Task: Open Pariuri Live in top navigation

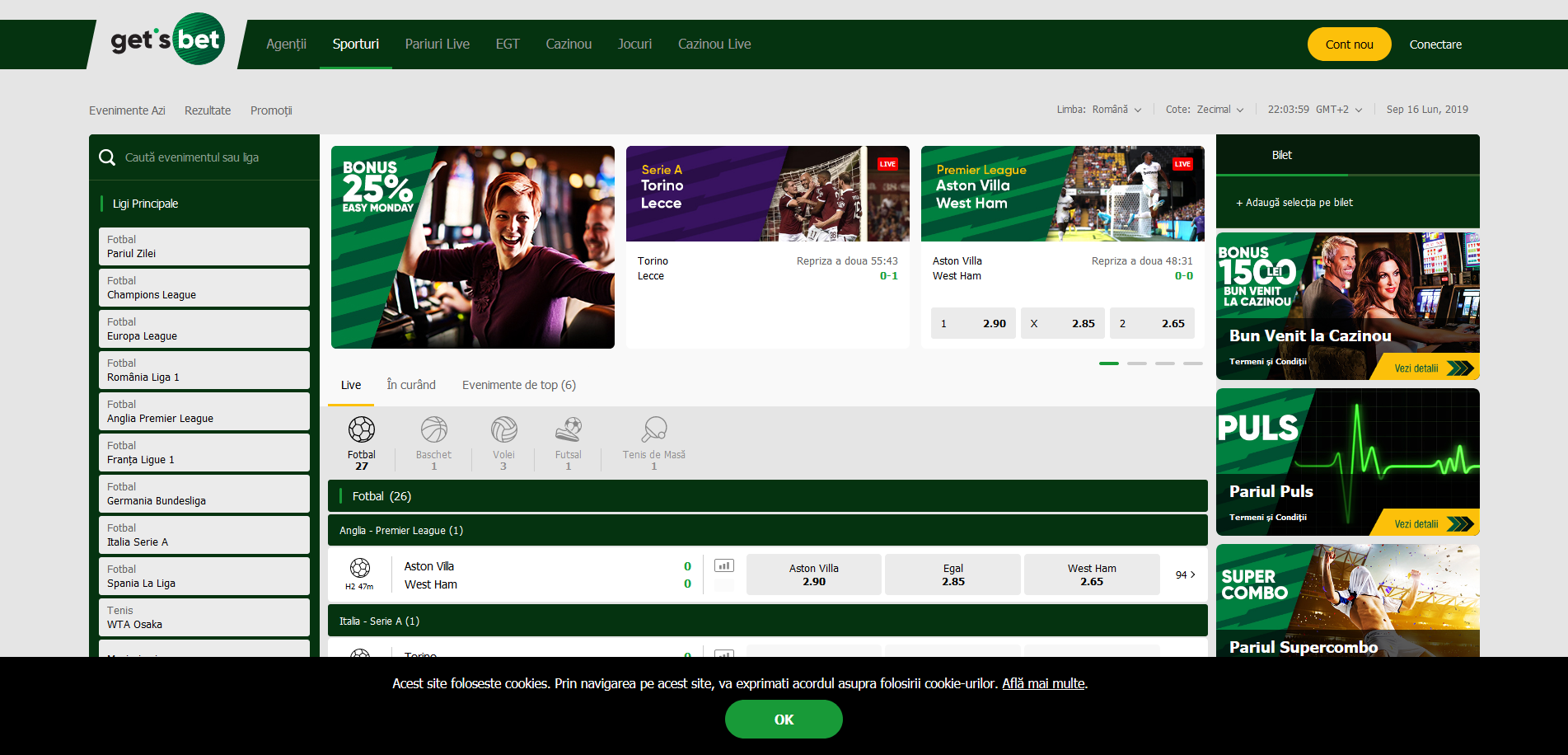Action: pyautogui.click(x=438, y=45)
